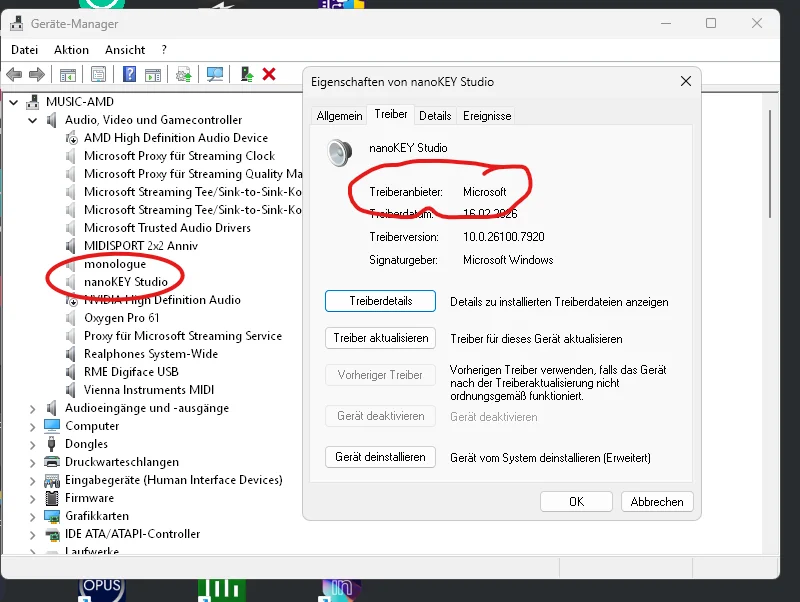Expand Eingabegeräte (Human Interface Devices)
This screenshot has width=800, height=602.
(x=33, y=481)
